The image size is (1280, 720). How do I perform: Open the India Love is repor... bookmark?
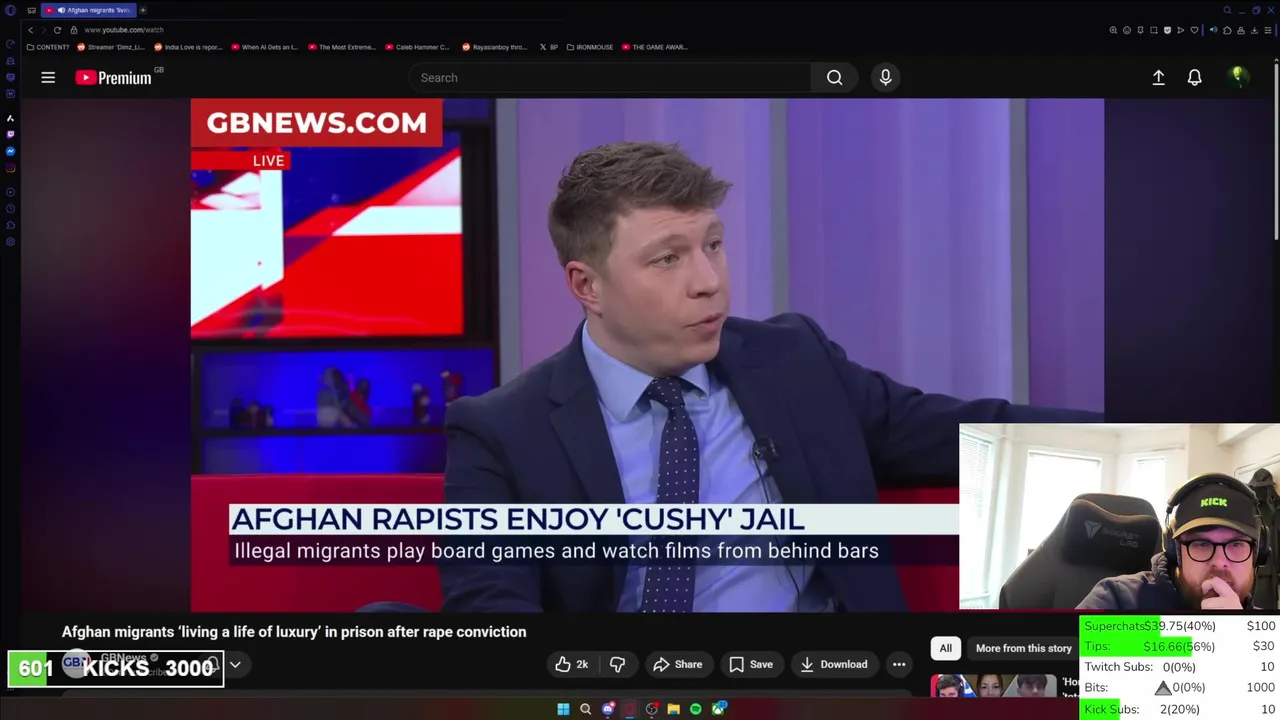pos(188,47)
